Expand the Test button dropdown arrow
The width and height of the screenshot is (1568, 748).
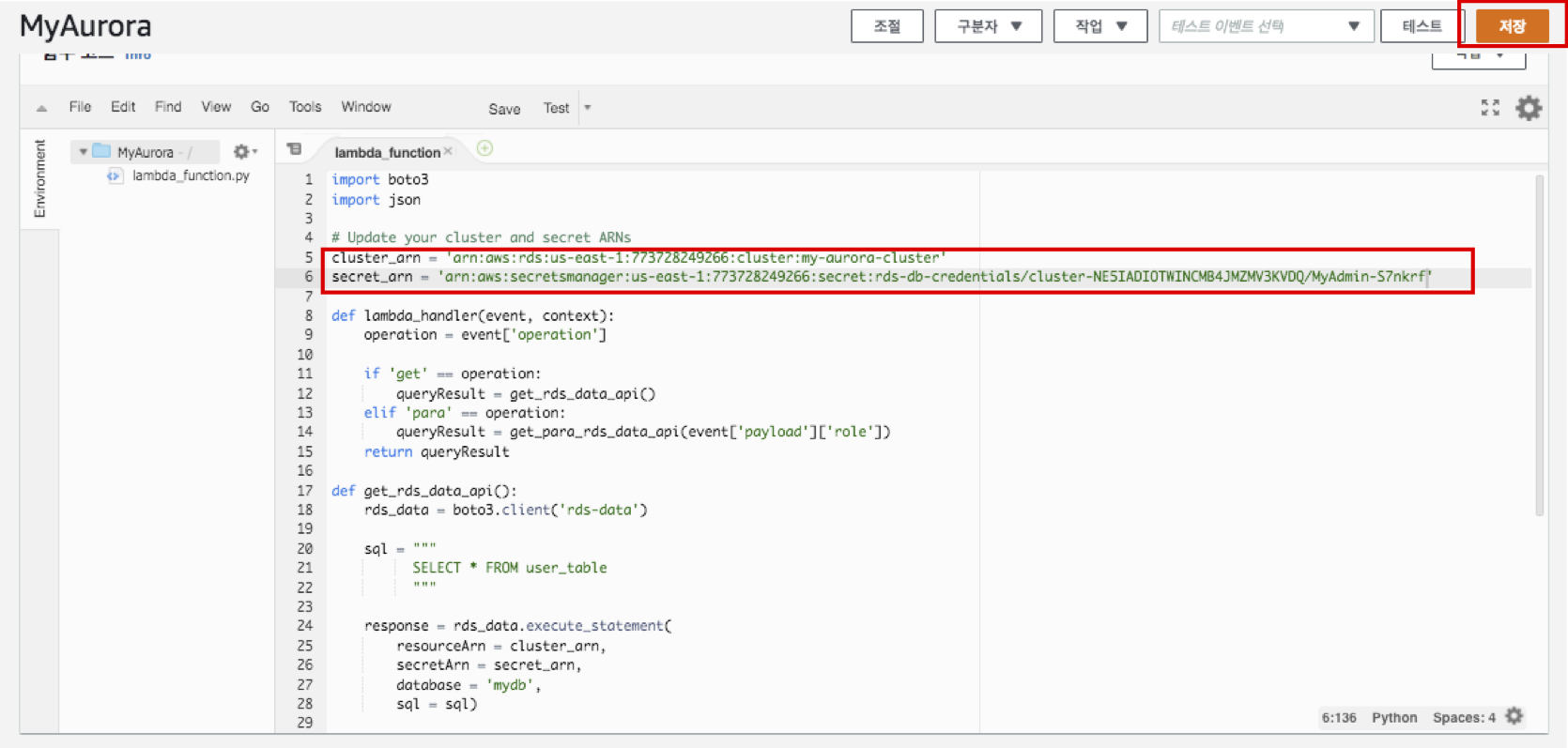coord(588,108)
